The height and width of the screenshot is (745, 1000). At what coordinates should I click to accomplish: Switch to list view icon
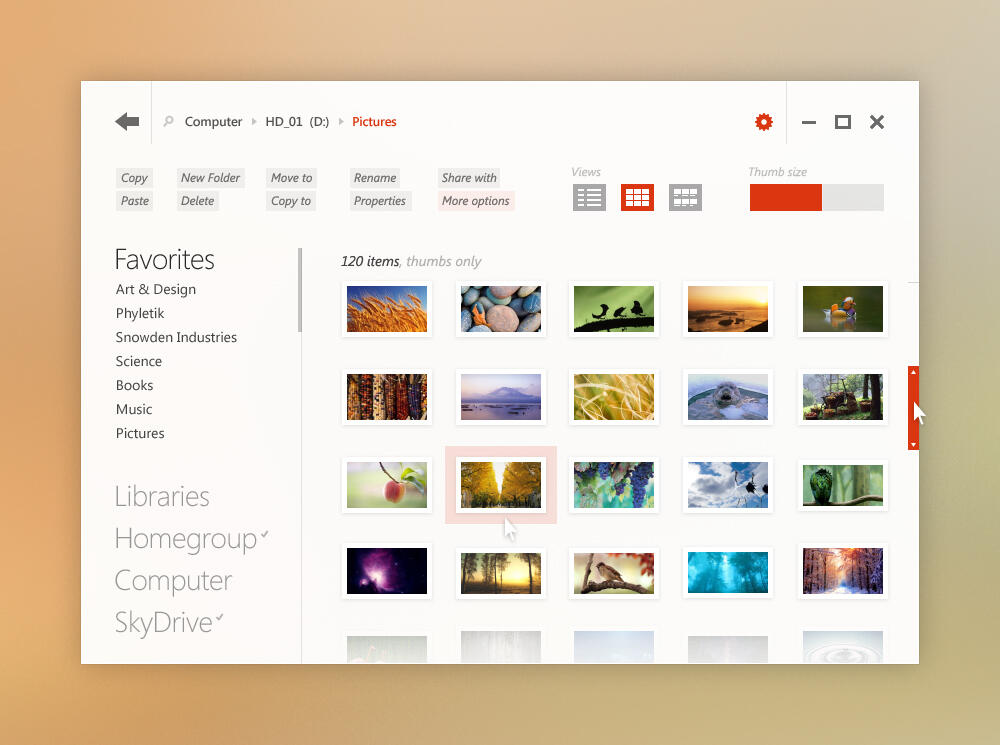pyautogui.click(x=589, y=198)
